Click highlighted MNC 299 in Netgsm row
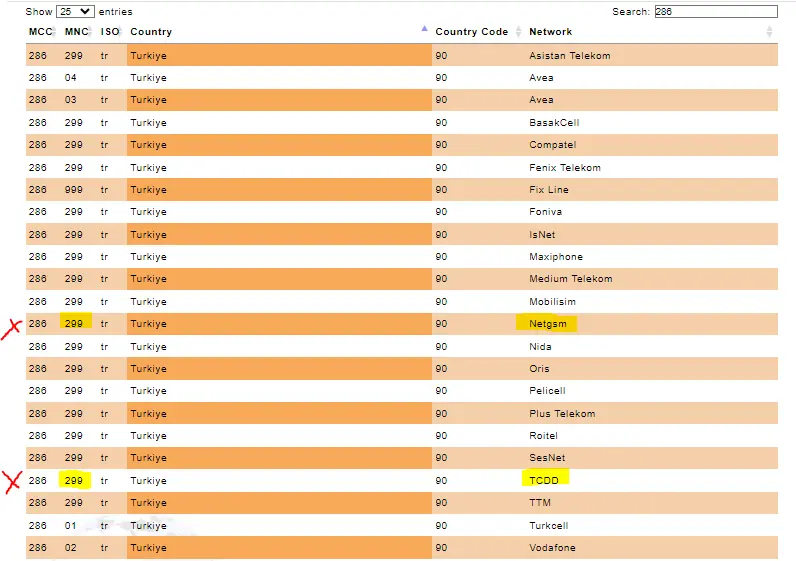The width and height of the screenshot is (796, 561). point(74,323)
